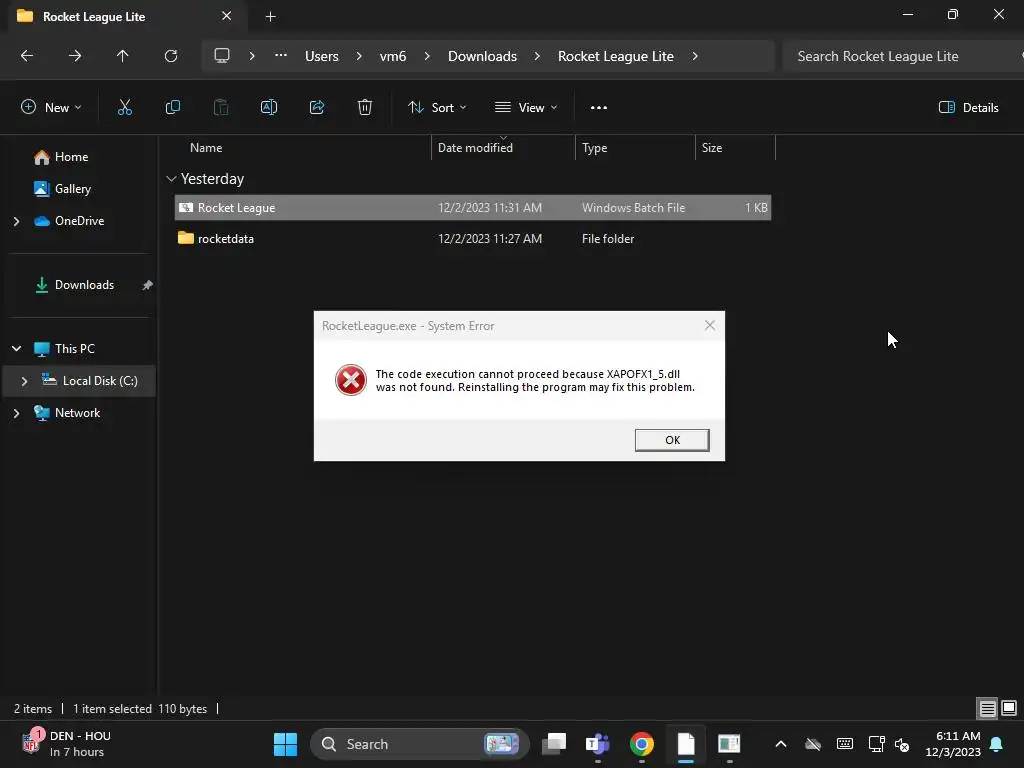This screenshot has width=1024, height=768.
Task: Click OK in the System Error dialog
Action: coord(671,440)
